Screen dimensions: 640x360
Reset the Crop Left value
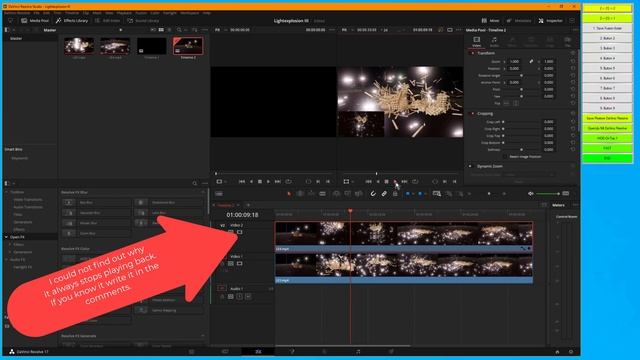(x=573, y=122)
